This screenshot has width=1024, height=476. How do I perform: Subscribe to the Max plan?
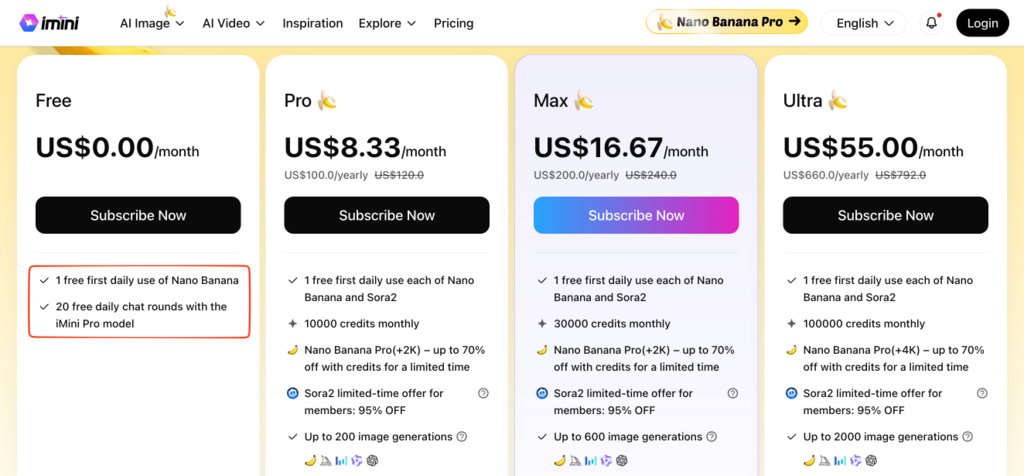click(636, 215)
